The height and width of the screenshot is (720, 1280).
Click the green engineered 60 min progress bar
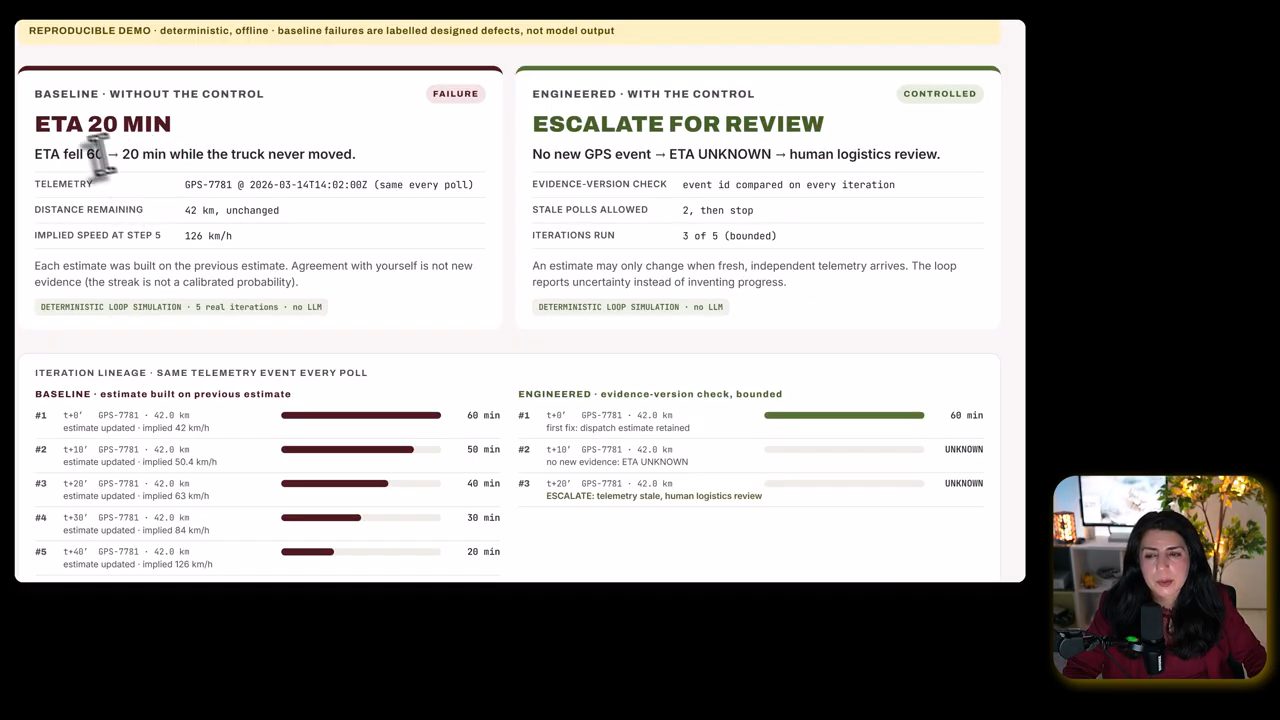coord(844,415)
